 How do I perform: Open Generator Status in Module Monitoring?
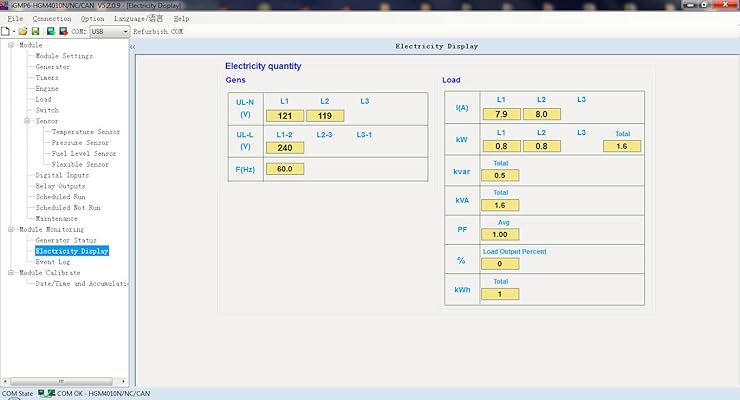(66, 241)
